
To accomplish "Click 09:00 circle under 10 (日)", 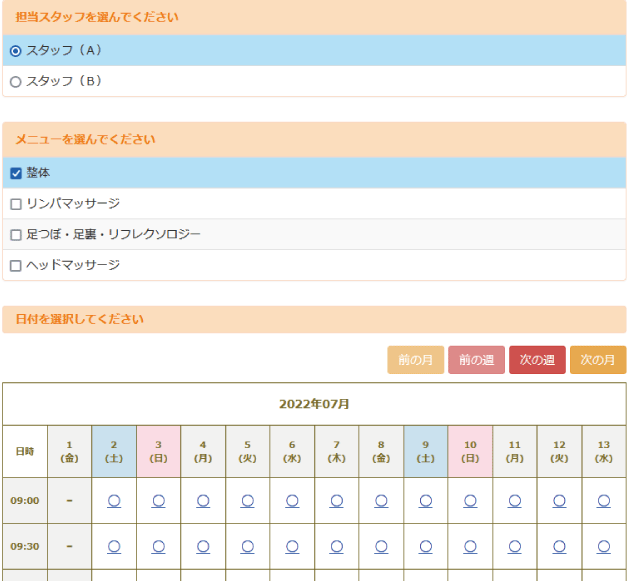I will (x=470, y=500).
